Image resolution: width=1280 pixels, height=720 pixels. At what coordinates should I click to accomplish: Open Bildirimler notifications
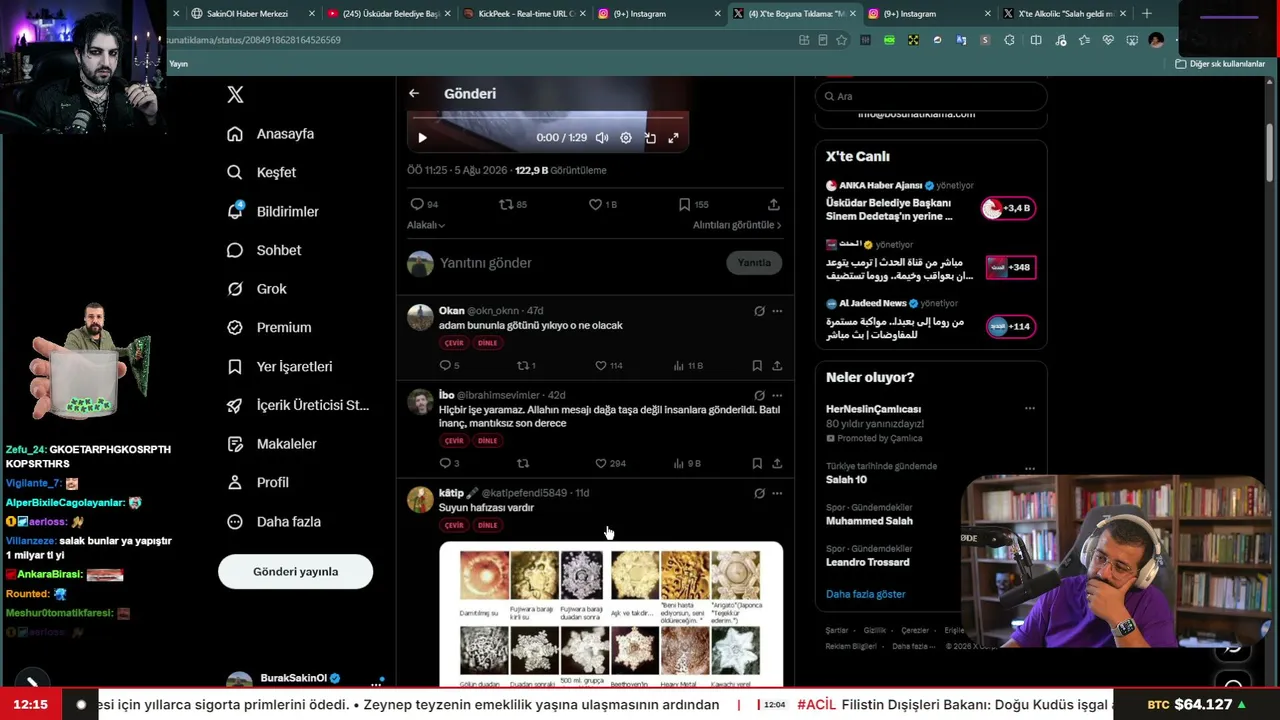(x=273, y=211)
